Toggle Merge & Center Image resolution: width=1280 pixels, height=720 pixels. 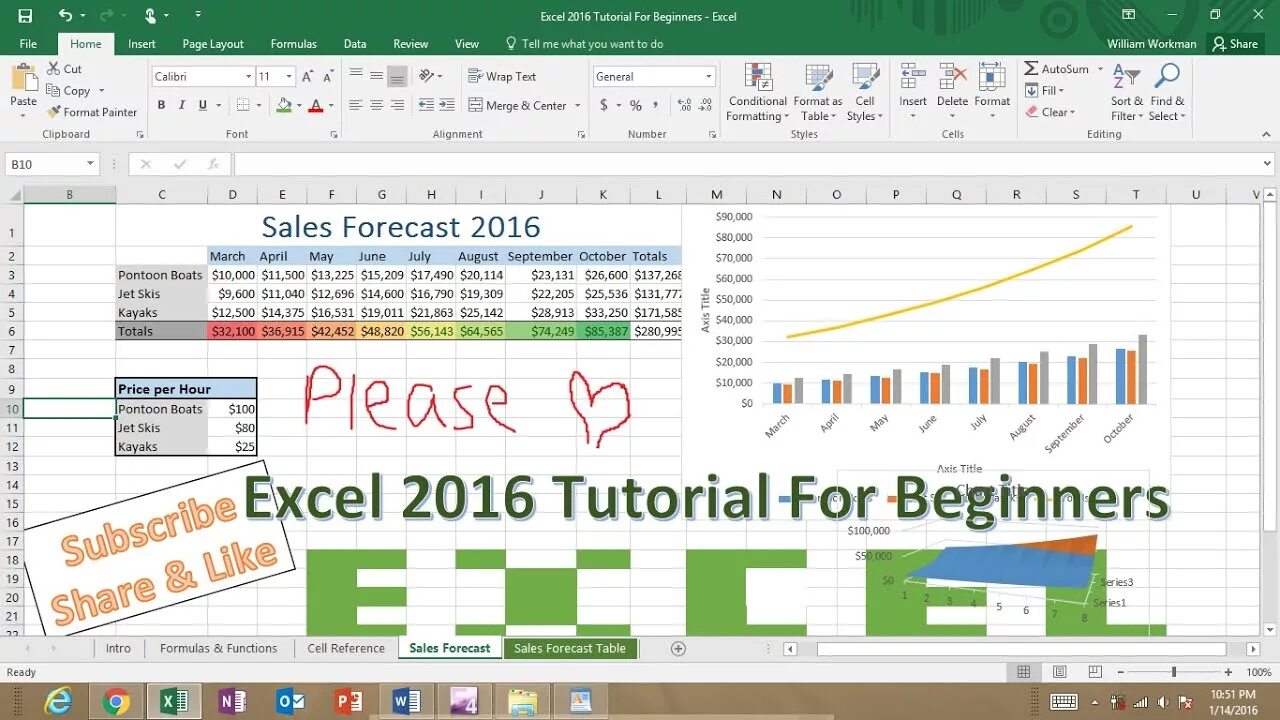[x=518, y=105]
